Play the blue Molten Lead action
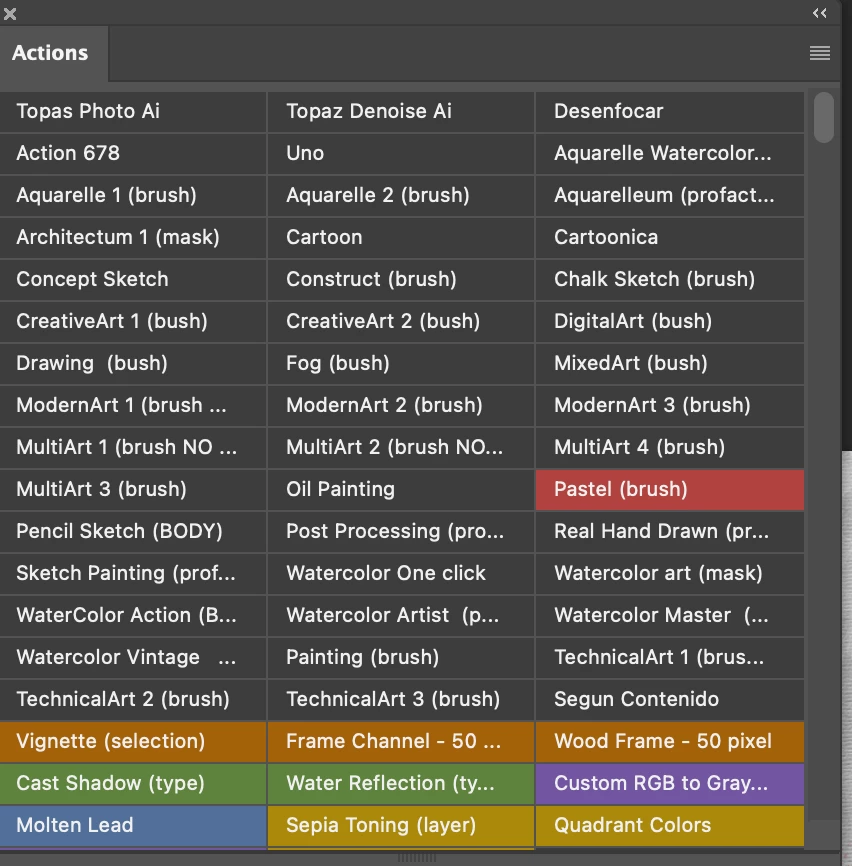This screenshot has width=852, height=866. pyautogui.click(x=133, y=825)
